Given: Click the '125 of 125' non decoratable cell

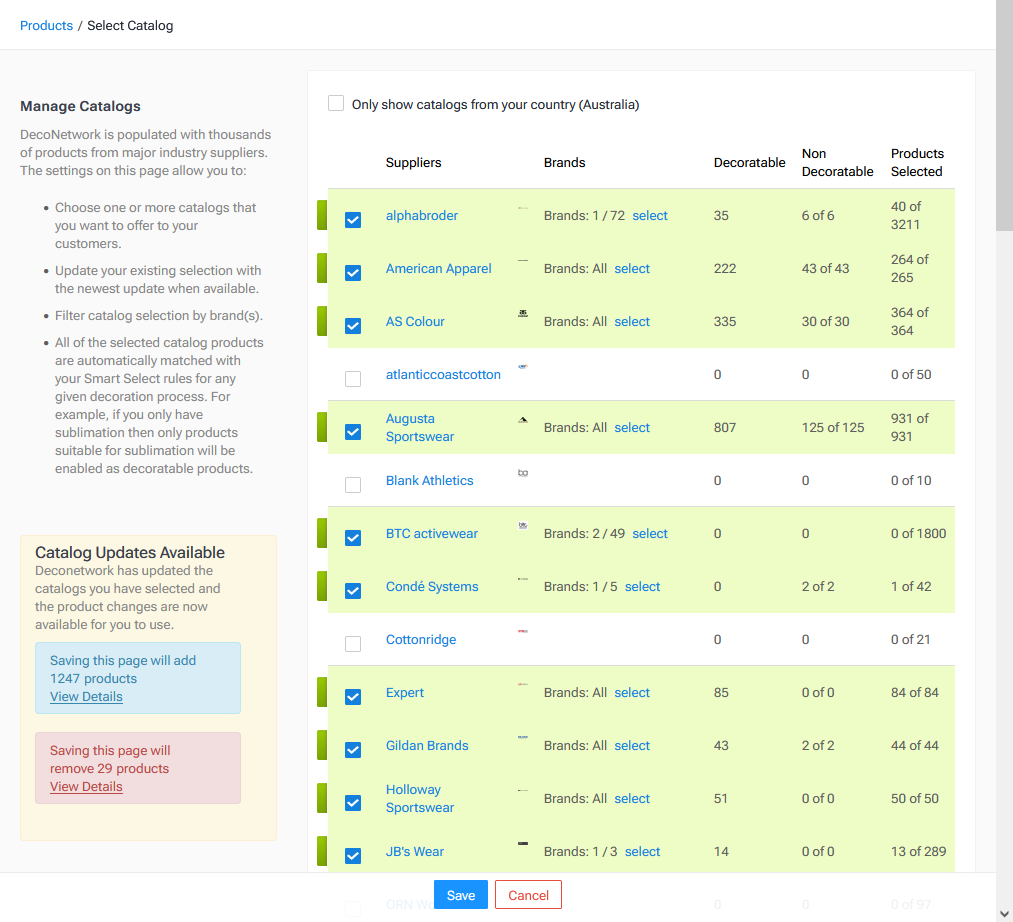Looking at the screenshot, I should (833, 428).
